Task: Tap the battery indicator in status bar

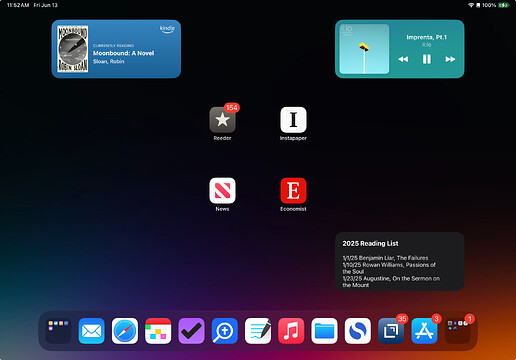Action: pos(503,5)
